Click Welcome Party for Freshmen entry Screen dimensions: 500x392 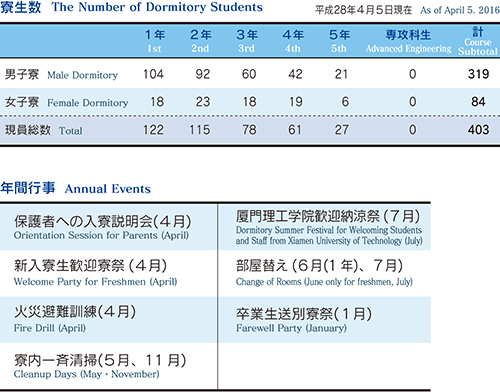95,273
